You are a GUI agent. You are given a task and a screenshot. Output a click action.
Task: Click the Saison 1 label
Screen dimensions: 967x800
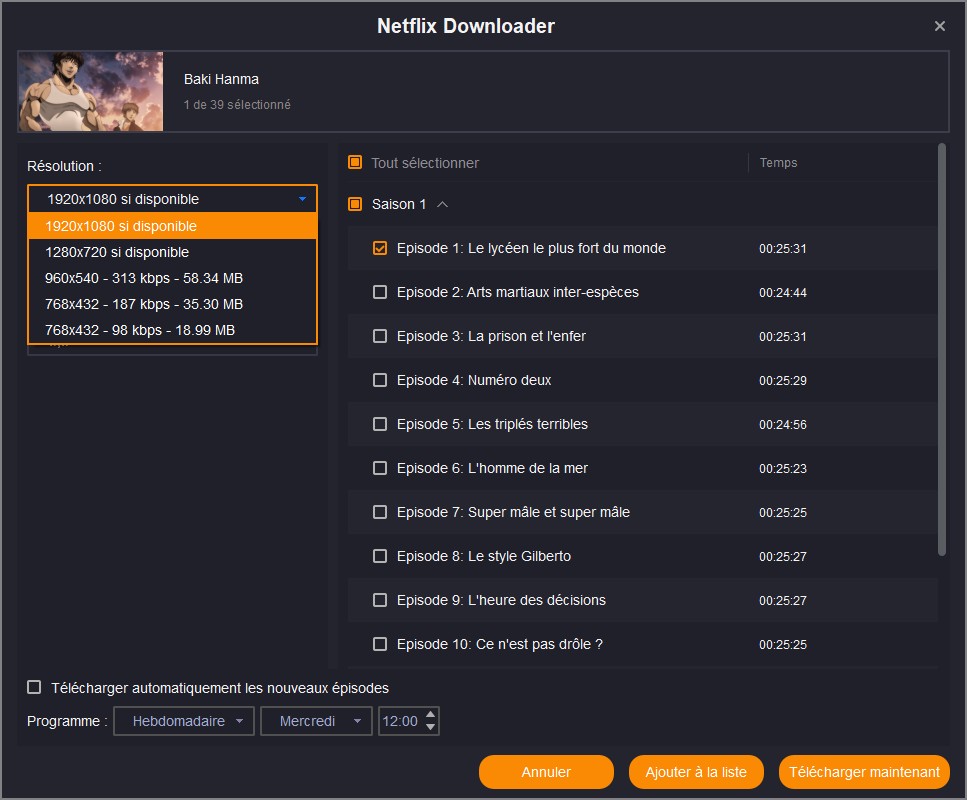point(399,204)
